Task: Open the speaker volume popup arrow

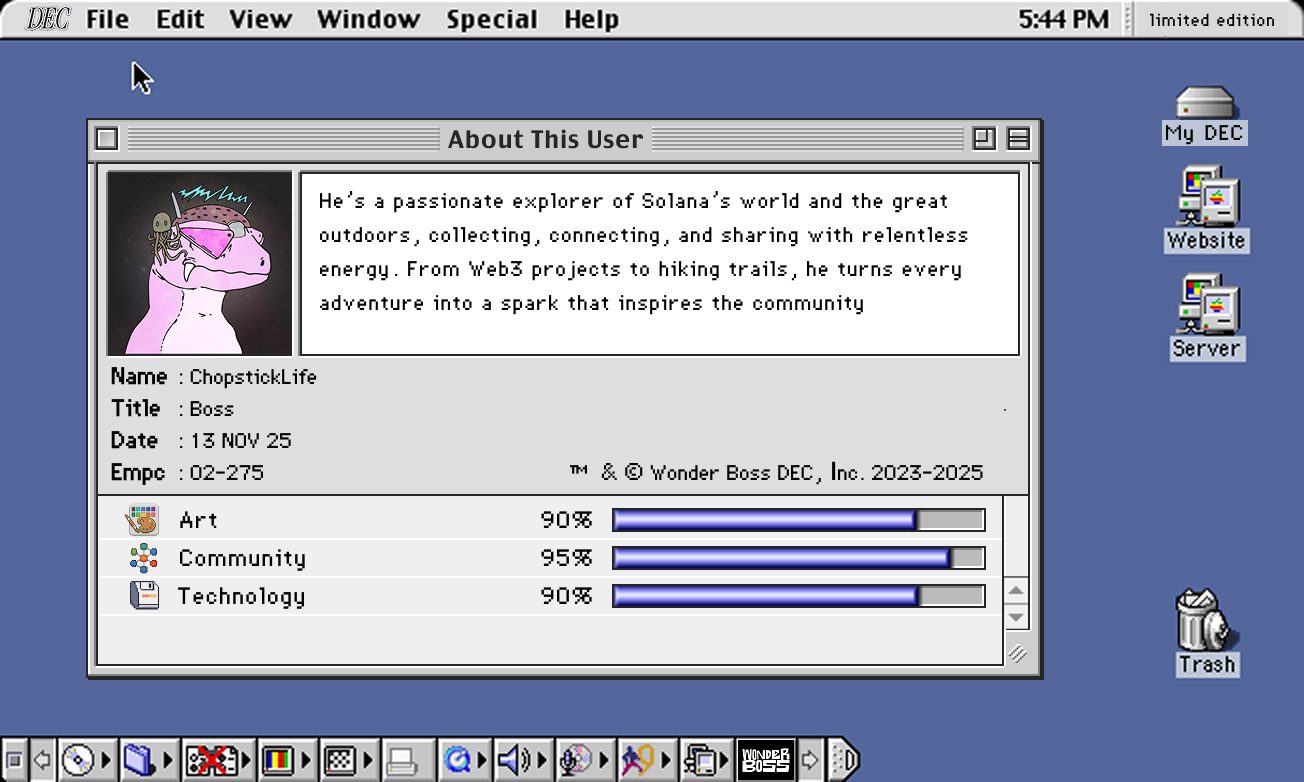Action: click(x=542, y=761)
